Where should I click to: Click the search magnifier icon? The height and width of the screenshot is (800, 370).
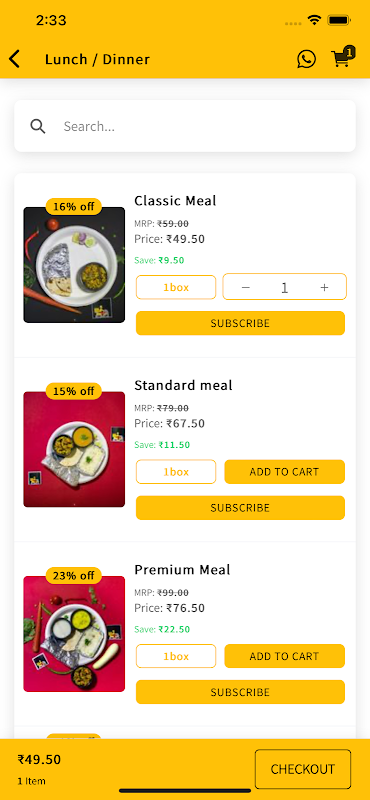click(38, 126)
